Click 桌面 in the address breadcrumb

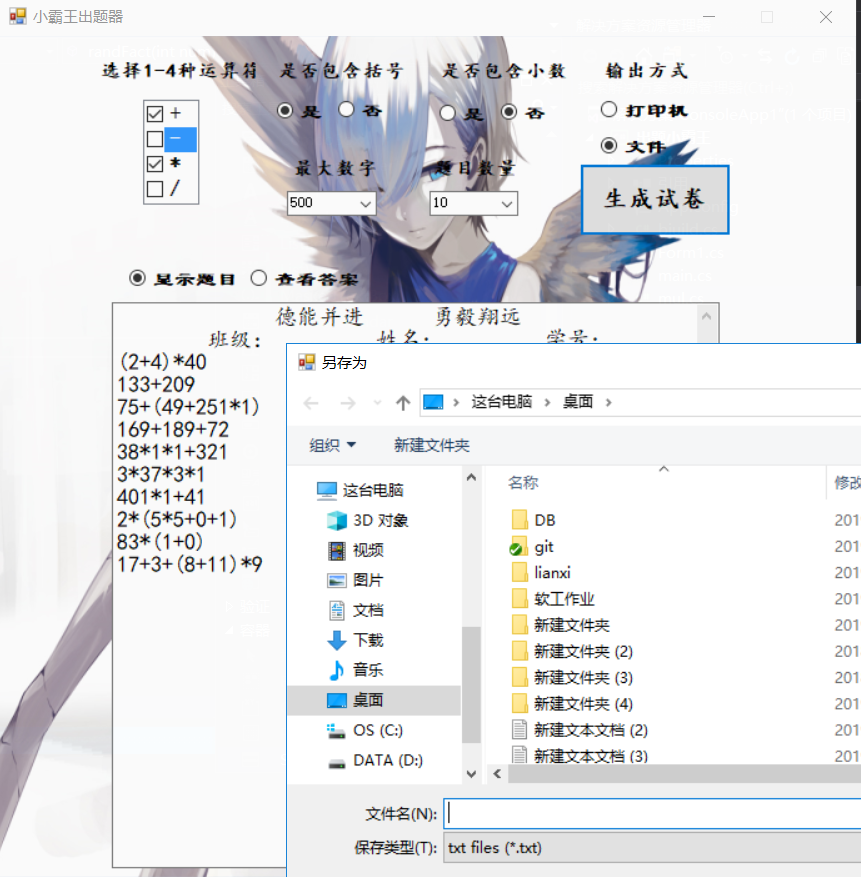[578, 402]
